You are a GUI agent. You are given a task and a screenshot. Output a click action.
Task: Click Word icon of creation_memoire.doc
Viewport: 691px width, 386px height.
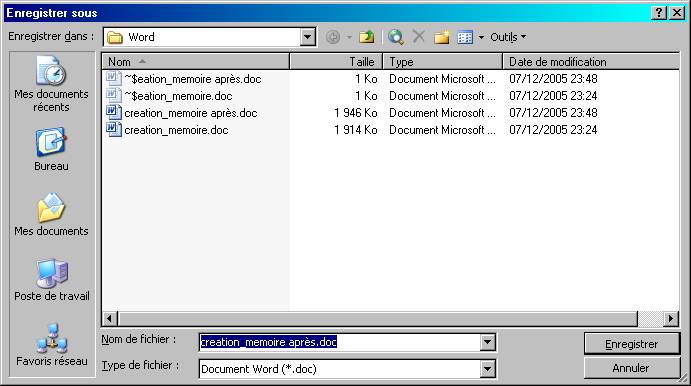[114, 130]
